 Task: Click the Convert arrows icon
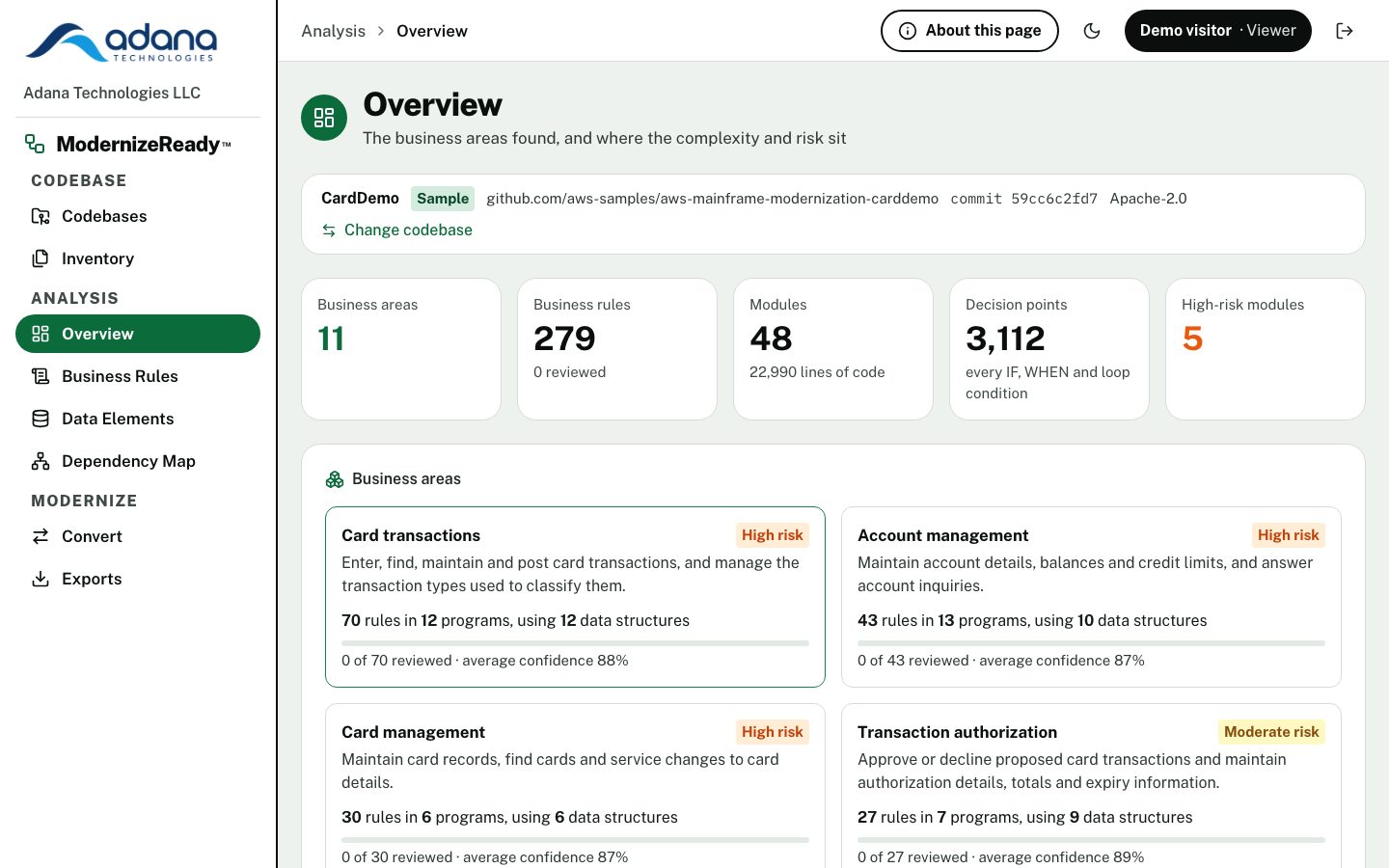coord(41,536)
